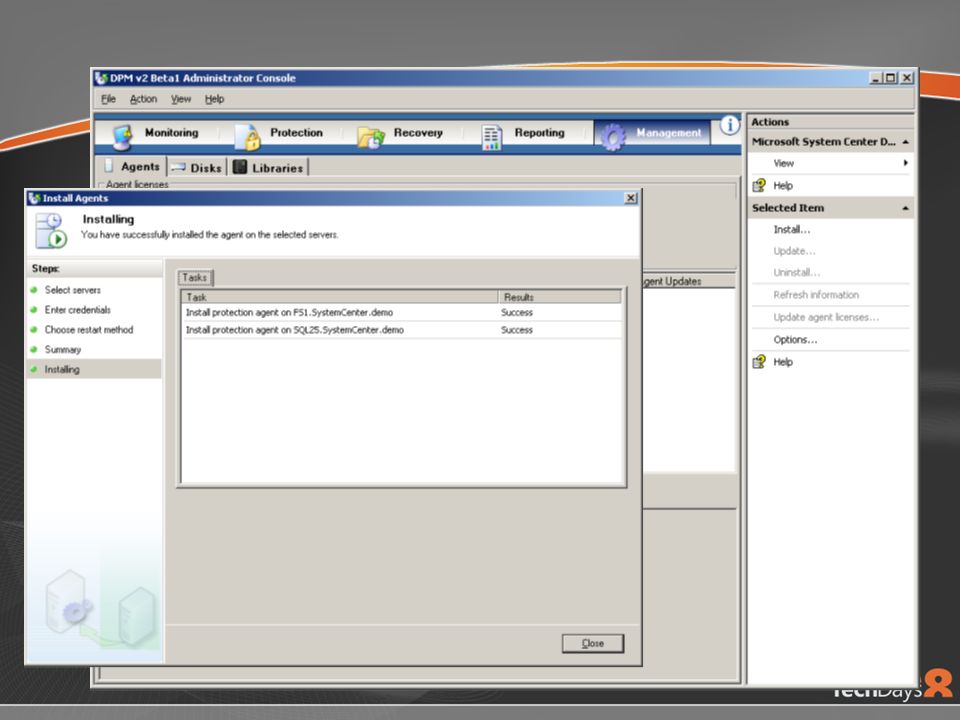Open the File menu
This screenshot has width=960, height=720.
[108, 99]
